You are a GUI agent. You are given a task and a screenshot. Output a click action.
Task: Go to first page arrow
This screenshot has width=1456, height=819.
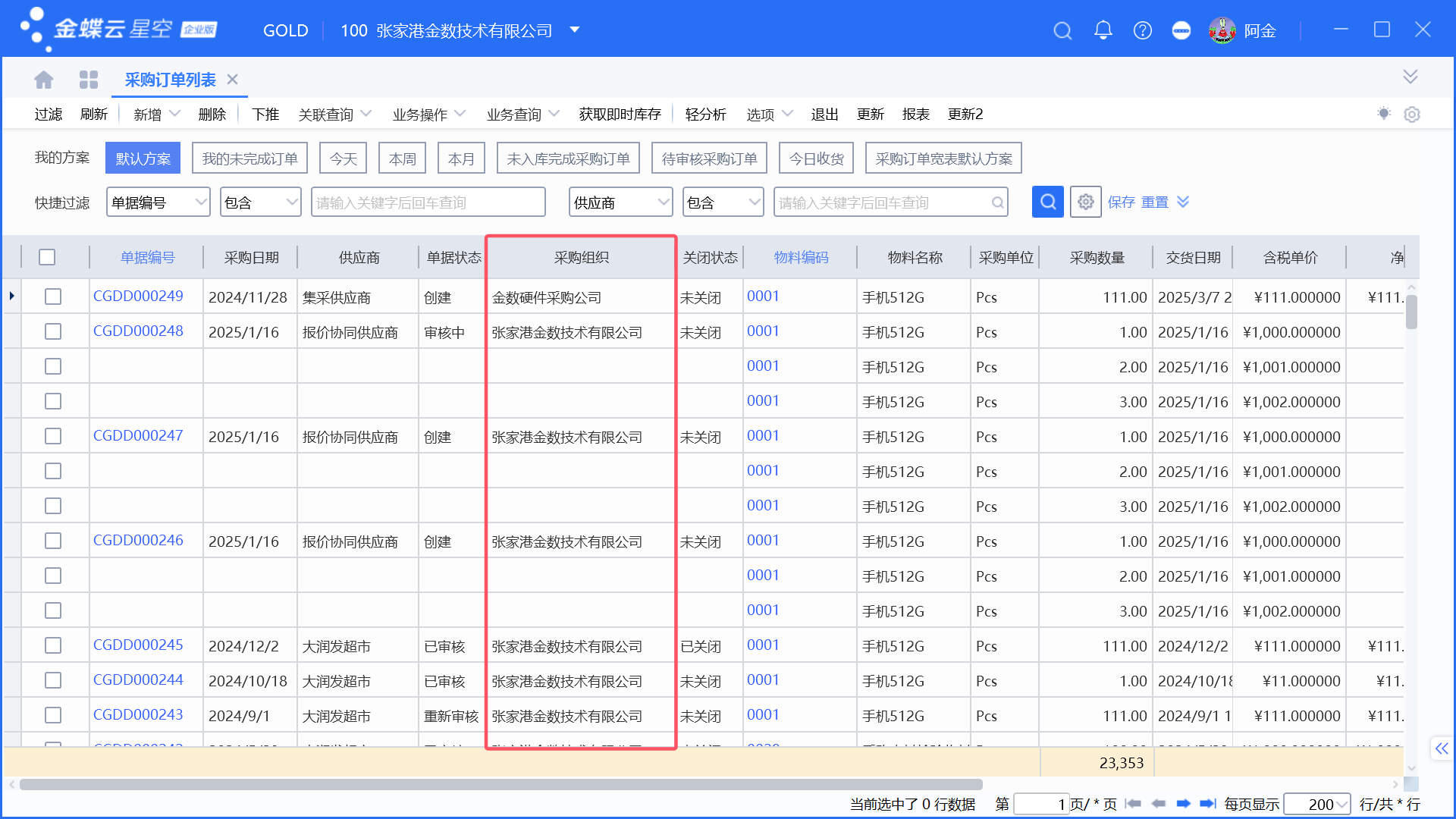tap(1134, 804)
